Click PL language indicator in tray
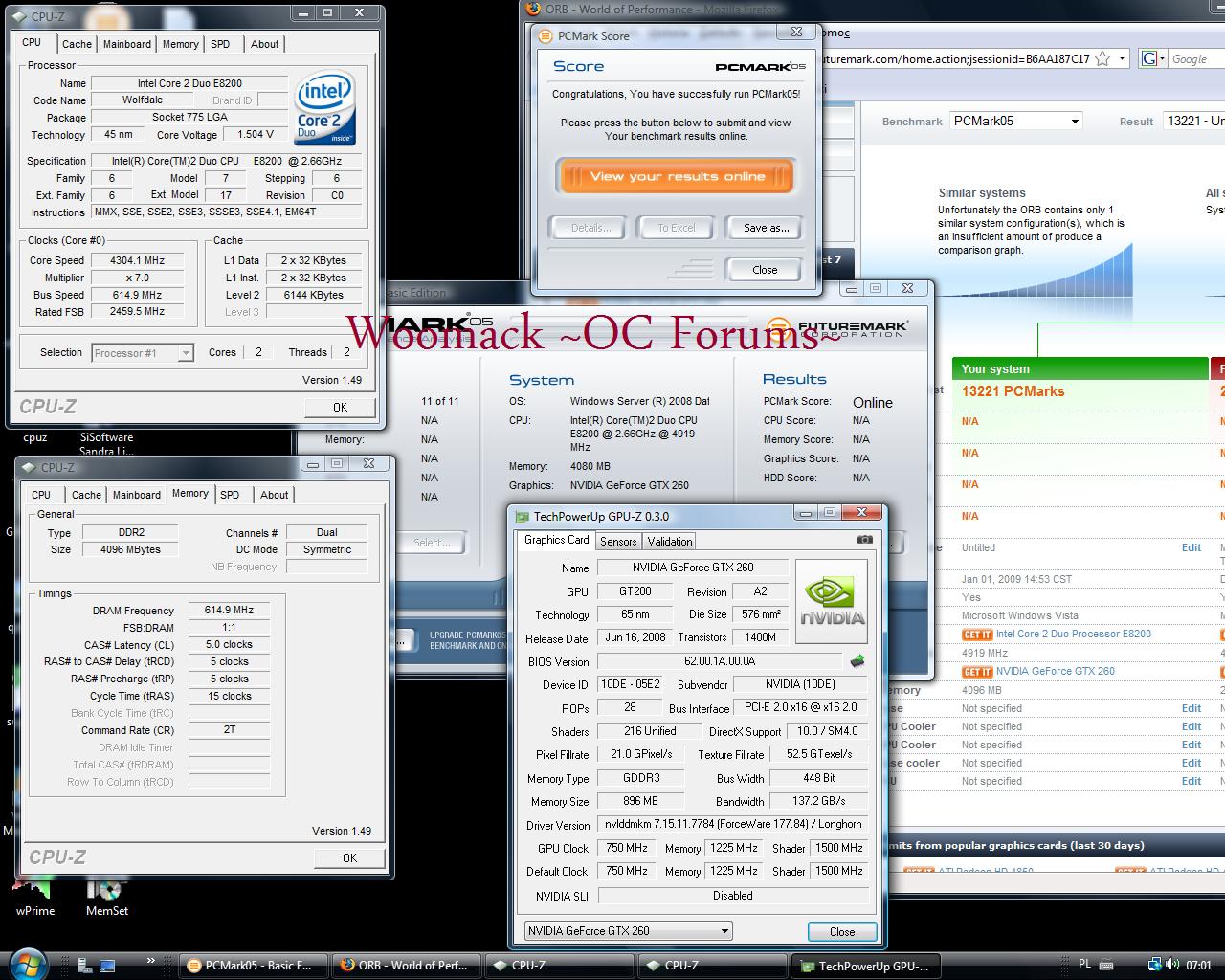 pyautogui.click(x=1085, y=965)
